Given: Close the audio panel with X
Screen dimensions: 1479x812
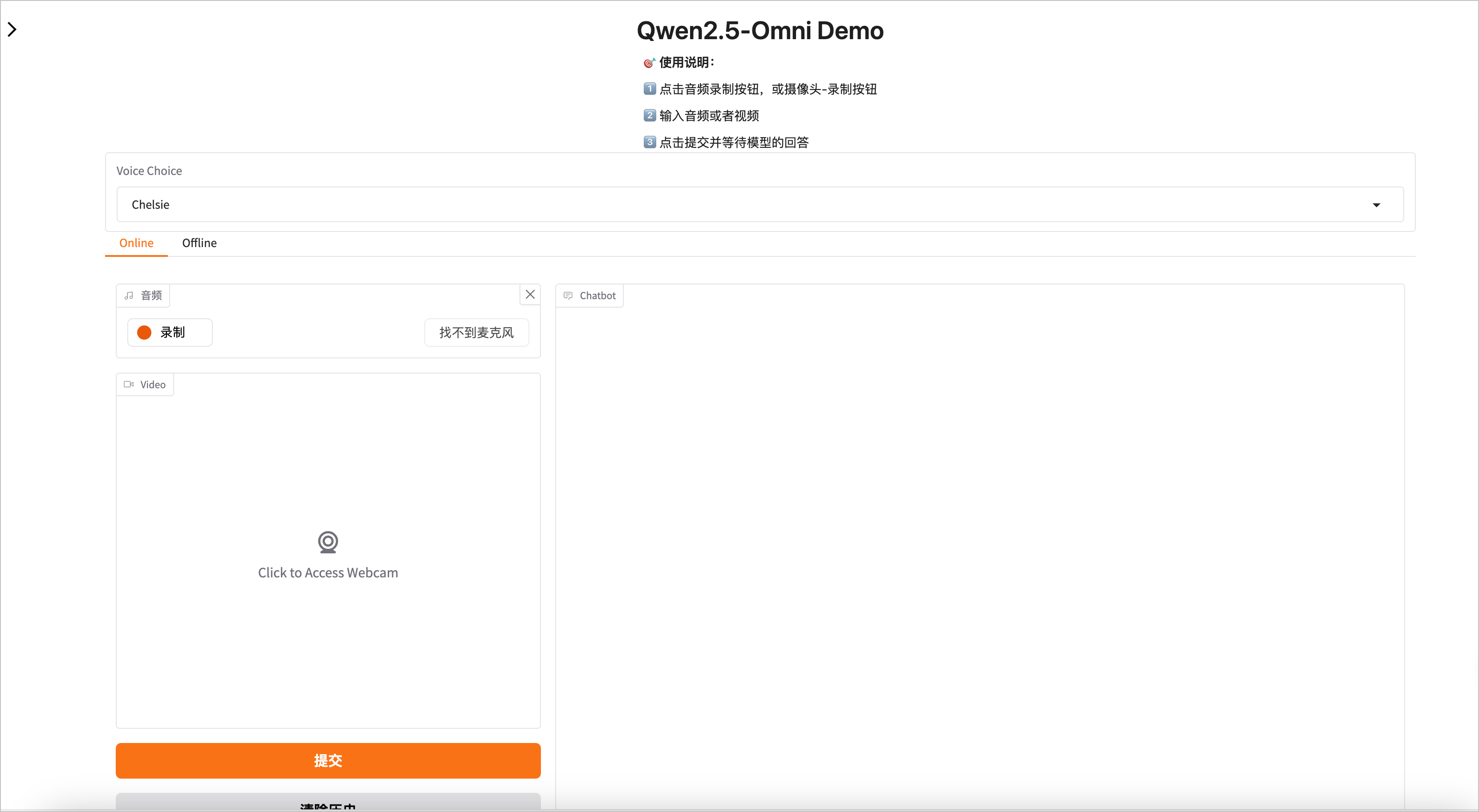Looking at the screenshot, I should 530,295.
